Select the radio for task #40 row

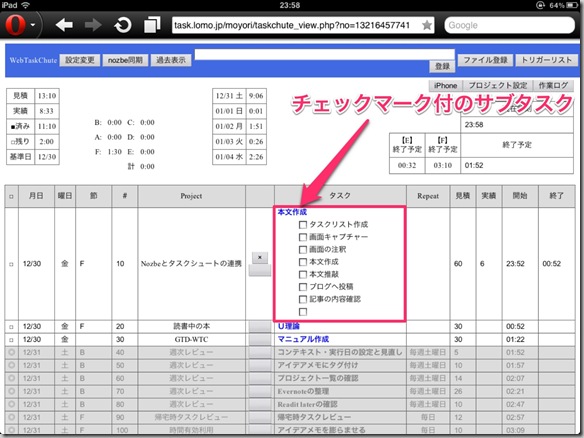point(12,352)
